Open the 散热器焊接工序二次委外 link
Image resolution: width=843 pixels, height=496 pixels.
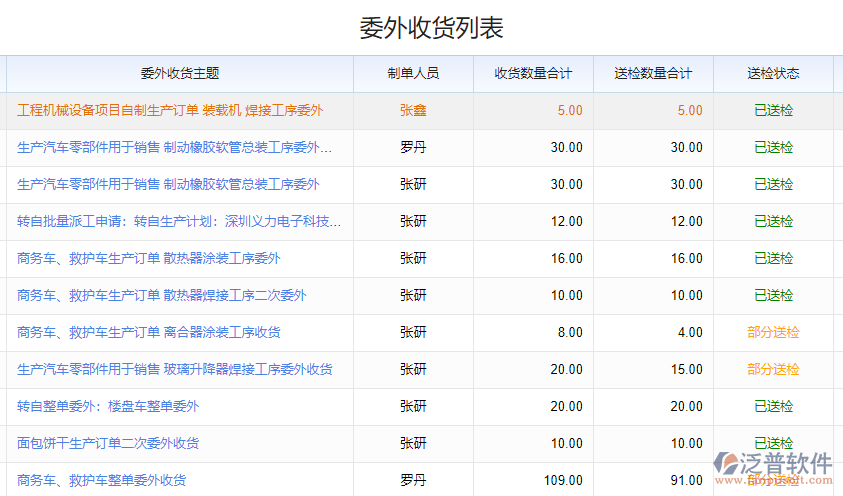(x=162, y=295)
